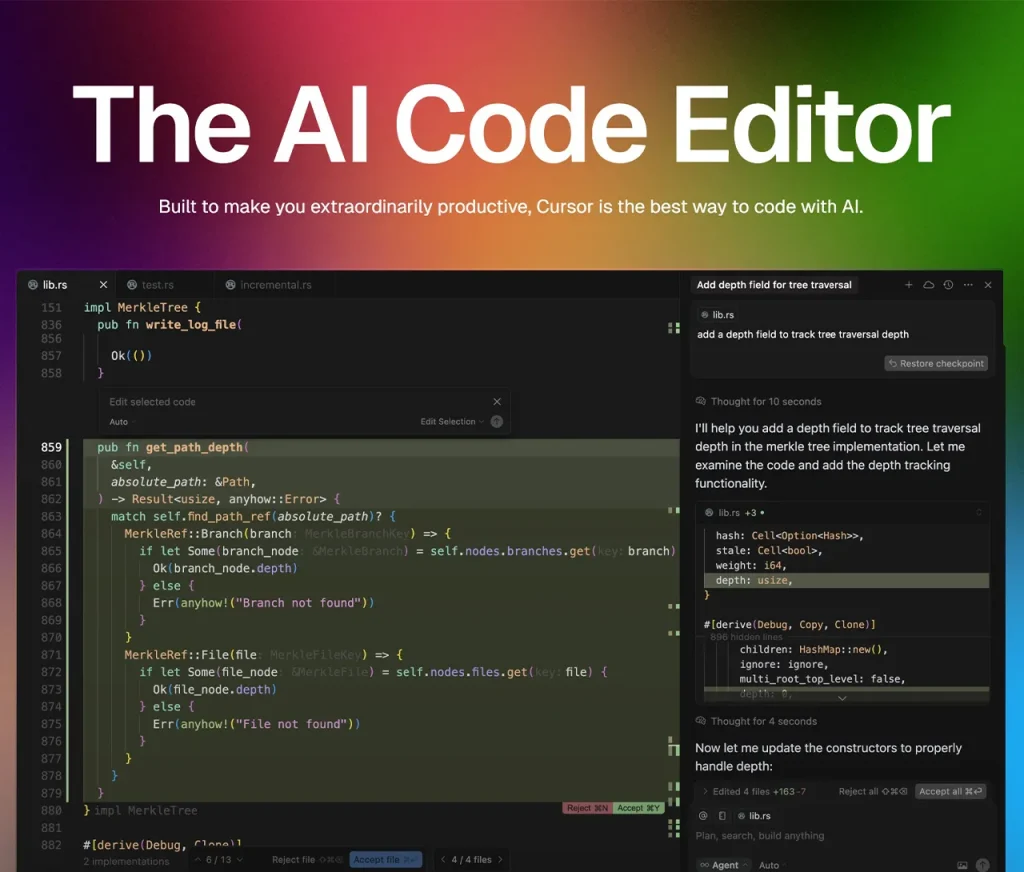
Task: Expand the Edited 4 files summary
Action: coord(754,791)
